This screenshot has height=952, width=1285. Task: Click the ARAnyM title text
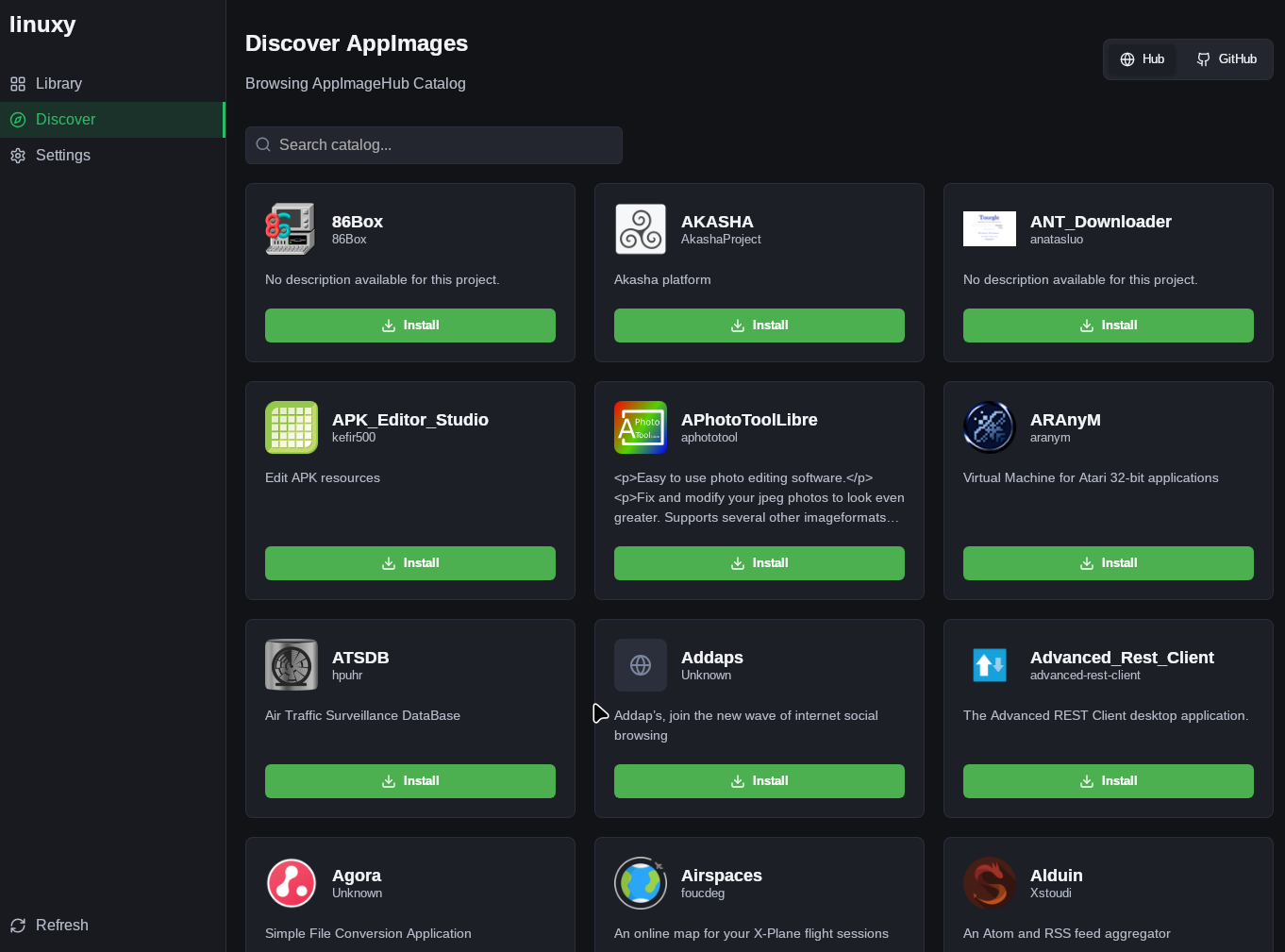[x=1065, y=420]
